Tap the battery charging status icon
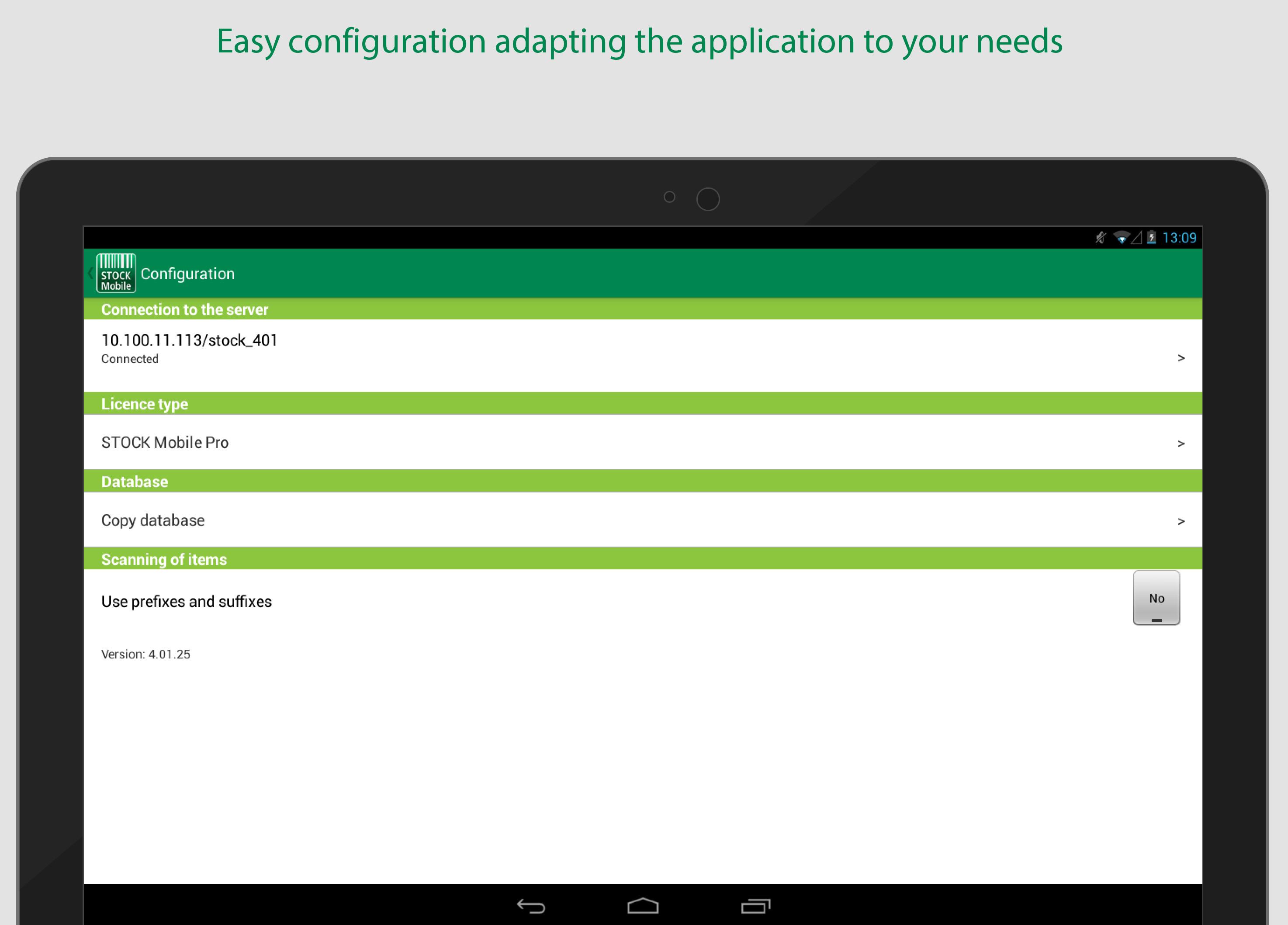The width and height of the screenshot is (1288, 925). pos(1151,237)
